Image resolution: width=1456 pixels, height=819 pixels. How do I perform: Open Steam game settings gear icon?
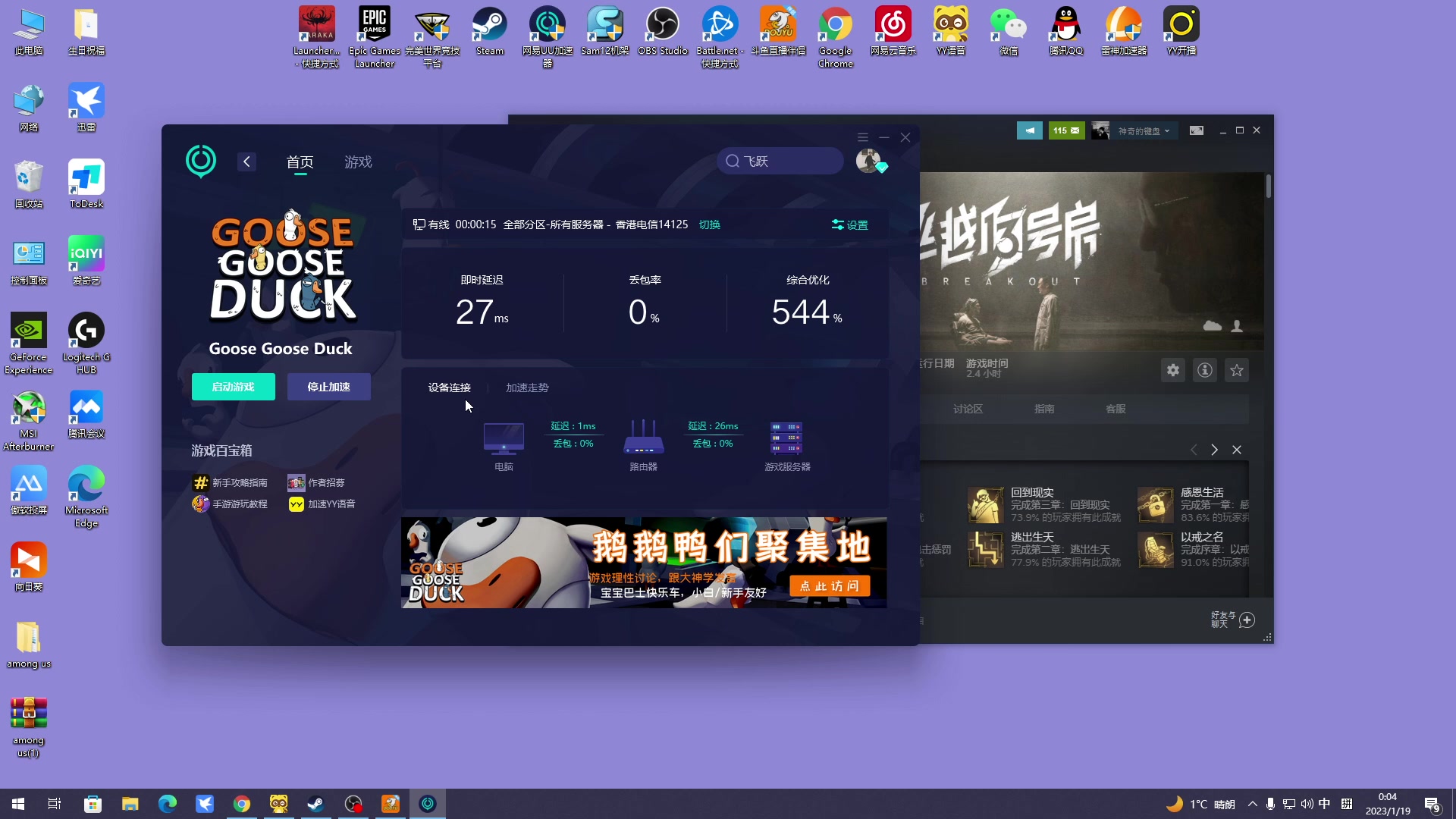[x=1173, y=370]
